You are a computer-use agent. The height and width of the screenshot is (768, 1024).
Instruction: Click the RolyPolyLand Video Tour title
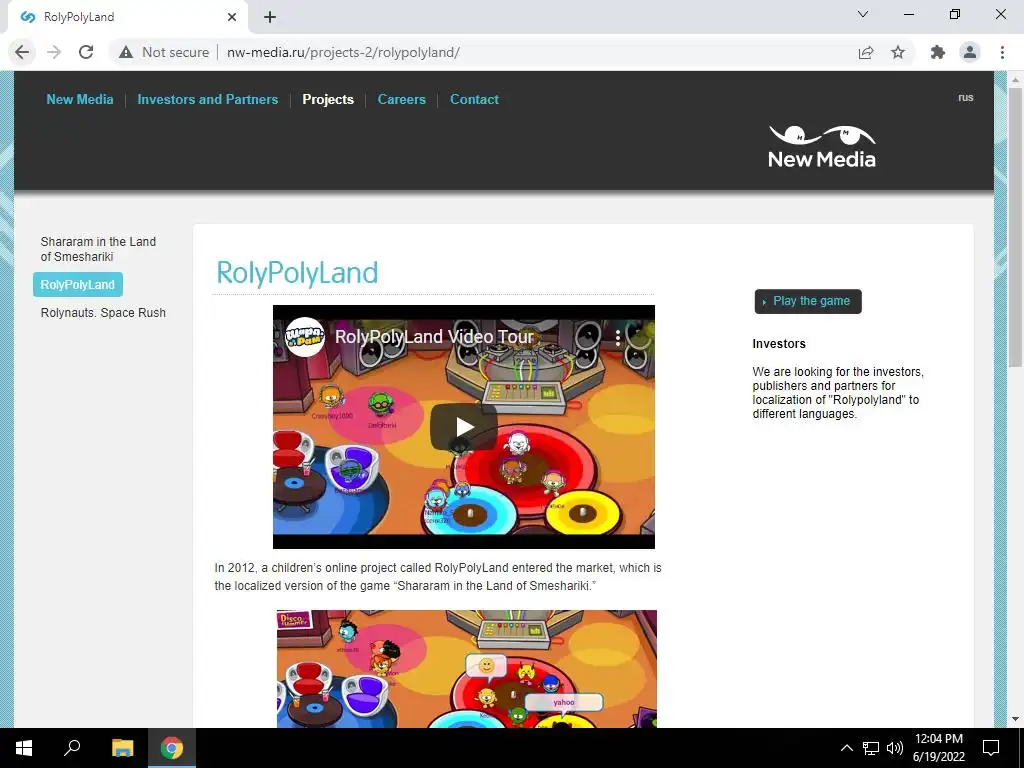point(434,337)
